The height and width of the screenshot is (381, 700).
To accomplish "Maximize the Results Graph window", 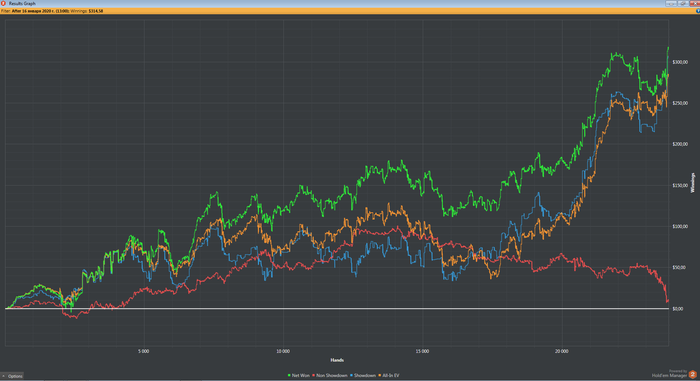I will [683, 3].
